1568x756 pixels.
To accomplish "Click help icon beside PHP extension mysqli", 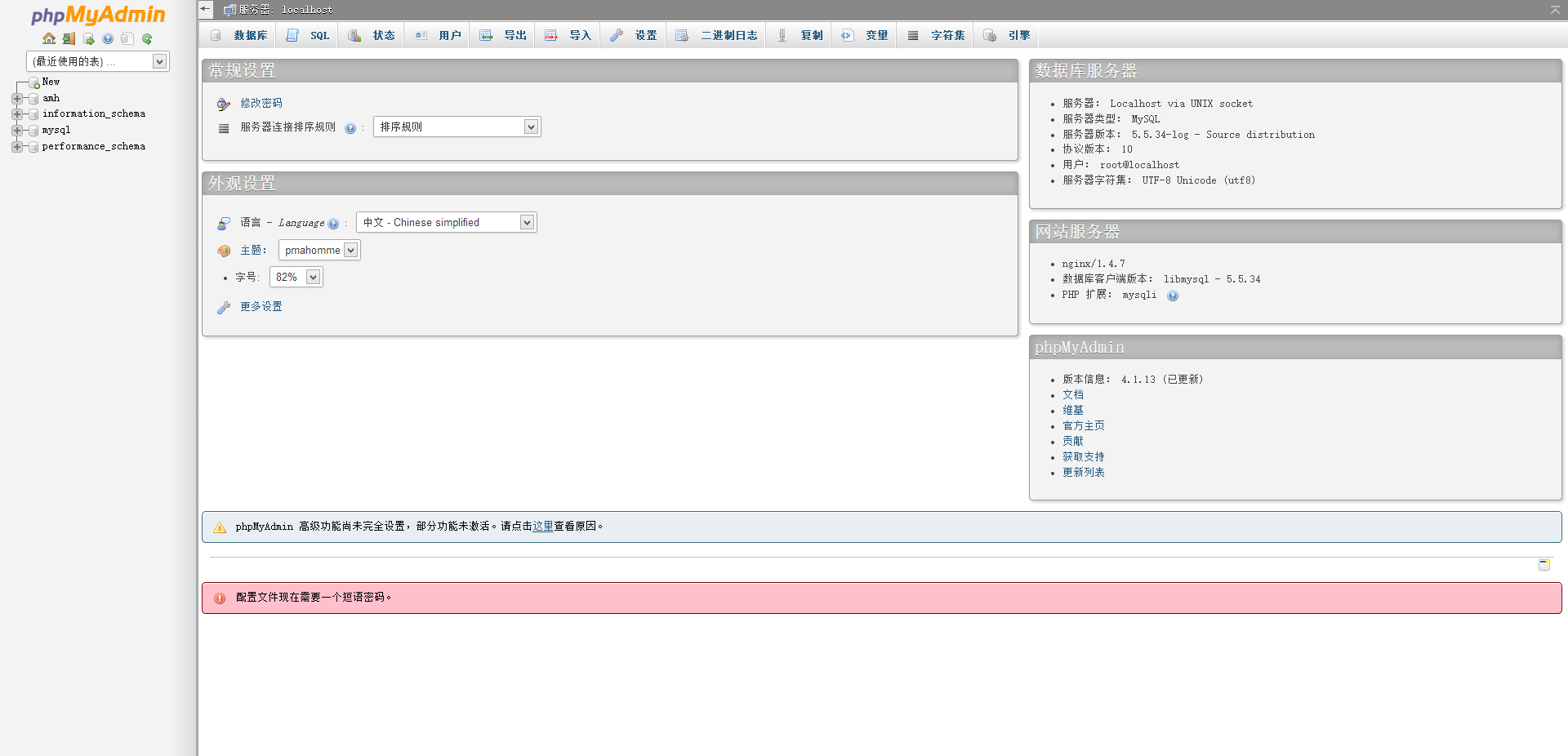I will 1173,296.
